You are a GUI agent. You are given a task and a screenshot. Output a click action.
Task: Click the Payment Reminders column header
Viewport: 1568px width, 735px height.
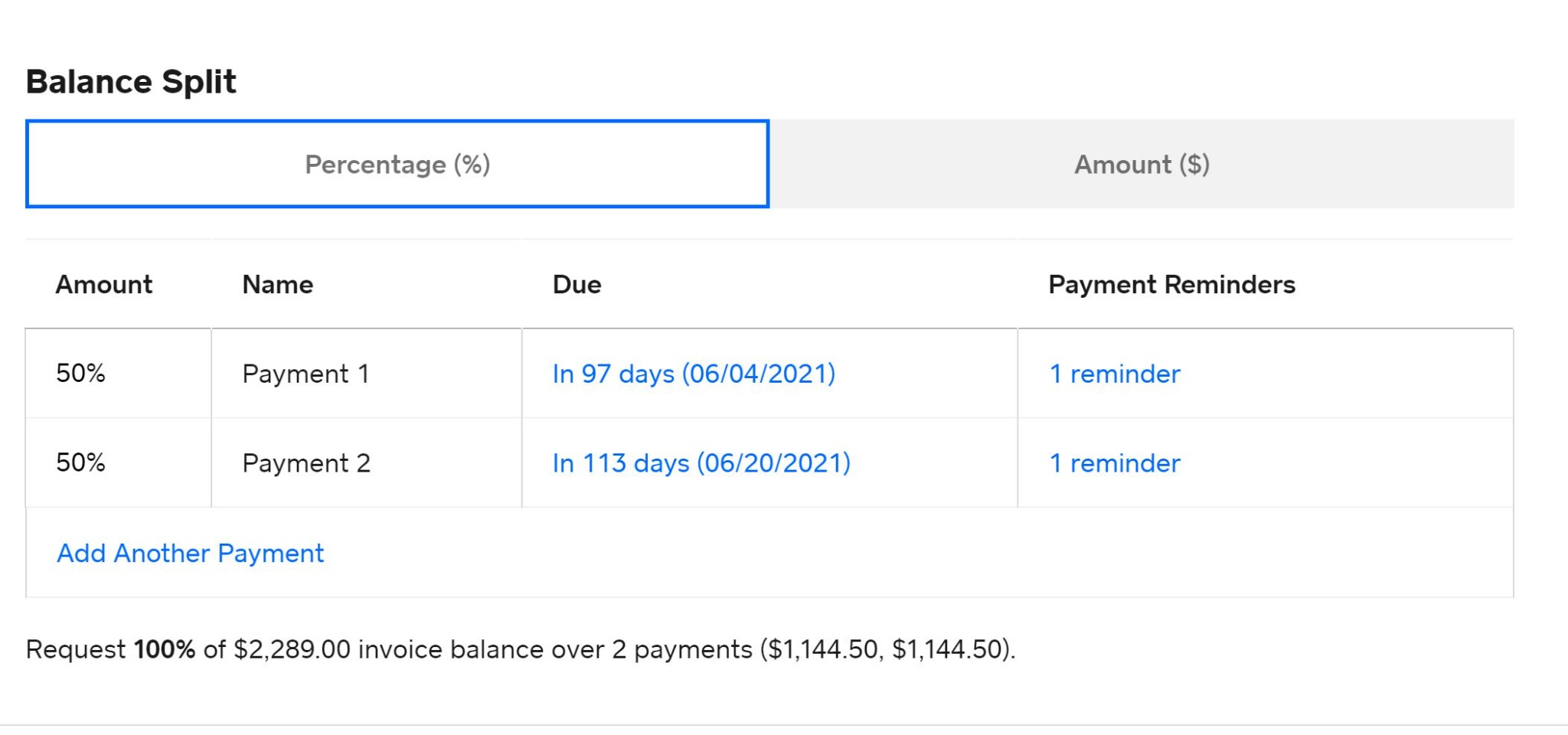point(1172,284)
